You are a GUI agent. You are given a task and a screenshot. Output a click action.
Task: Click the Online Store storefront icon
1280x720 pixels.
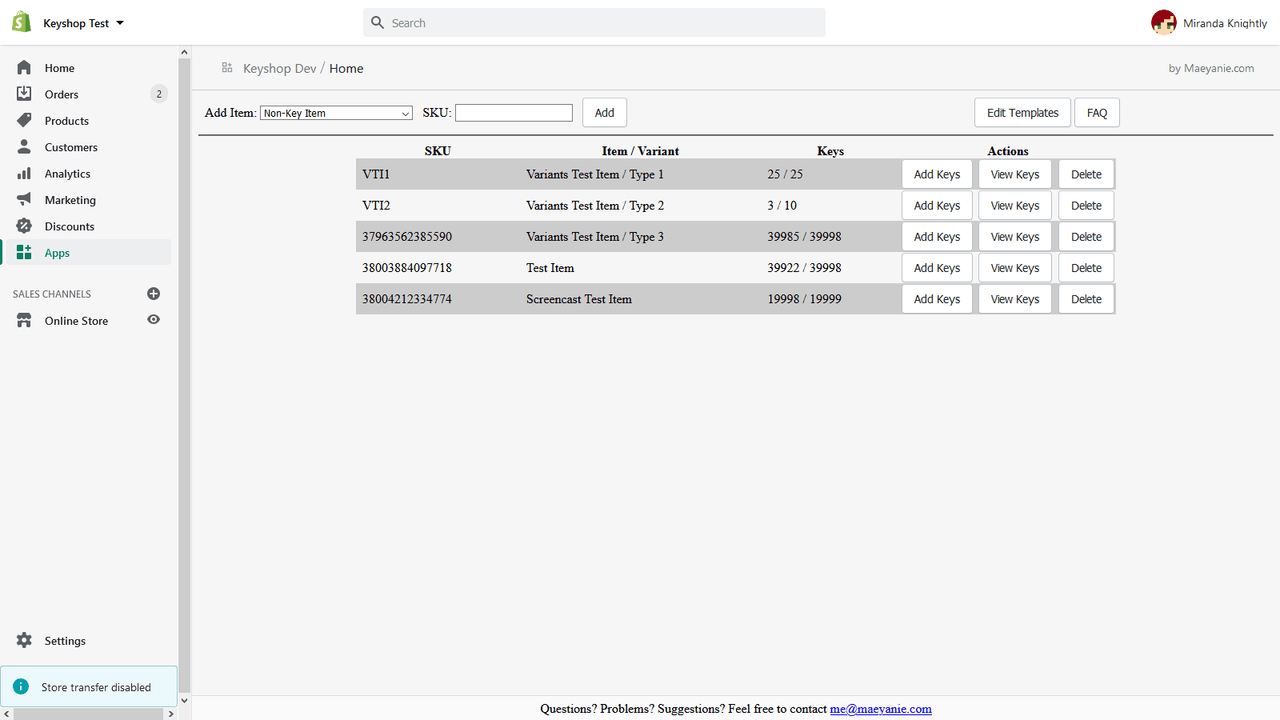[24, 321]
